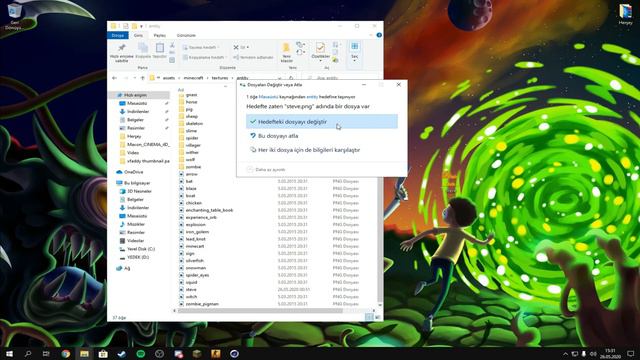Click the vertical scrollbar of file list
This screenshot has width=640, height=360.
[x=380, y=241]
